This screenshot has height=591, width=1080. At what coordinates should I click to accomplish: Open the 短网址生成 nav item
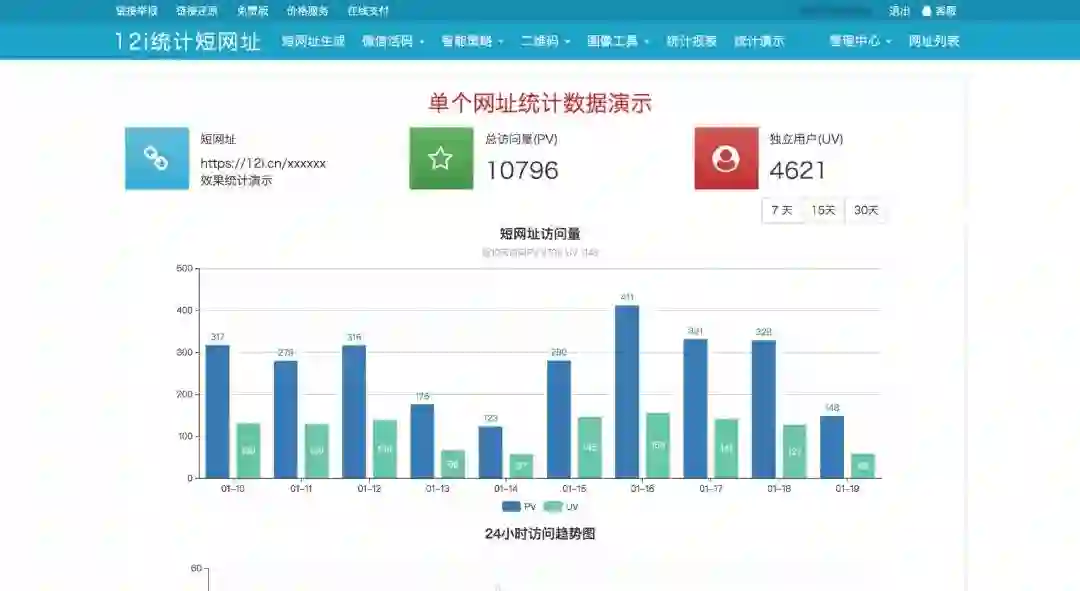[x=313, y=41]
